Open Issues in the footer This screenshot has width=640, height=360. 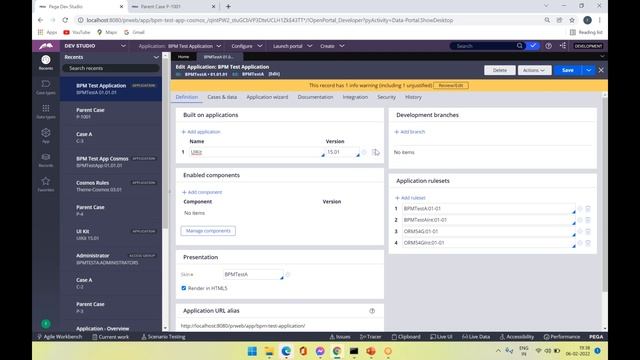click(340, 337)
